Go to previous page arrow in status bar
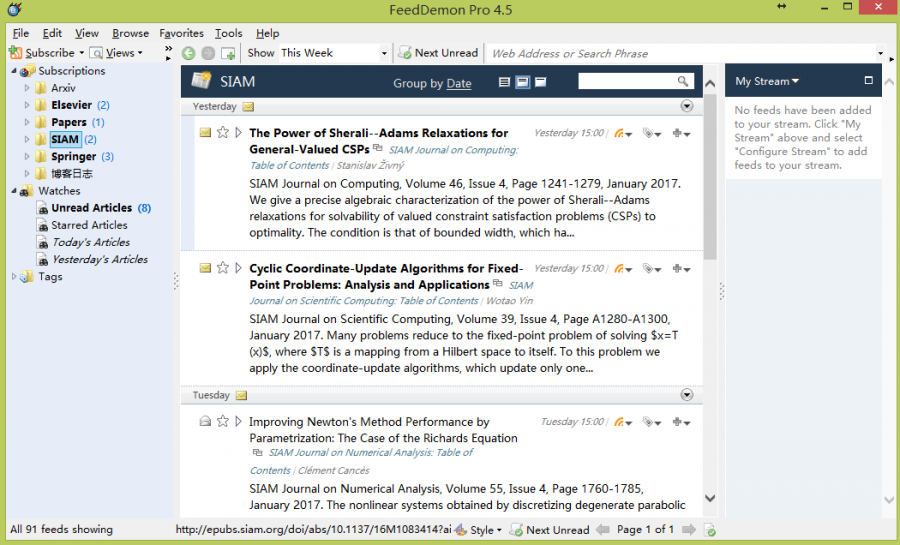This screenshot has height=545, width=900. [603, 530]
